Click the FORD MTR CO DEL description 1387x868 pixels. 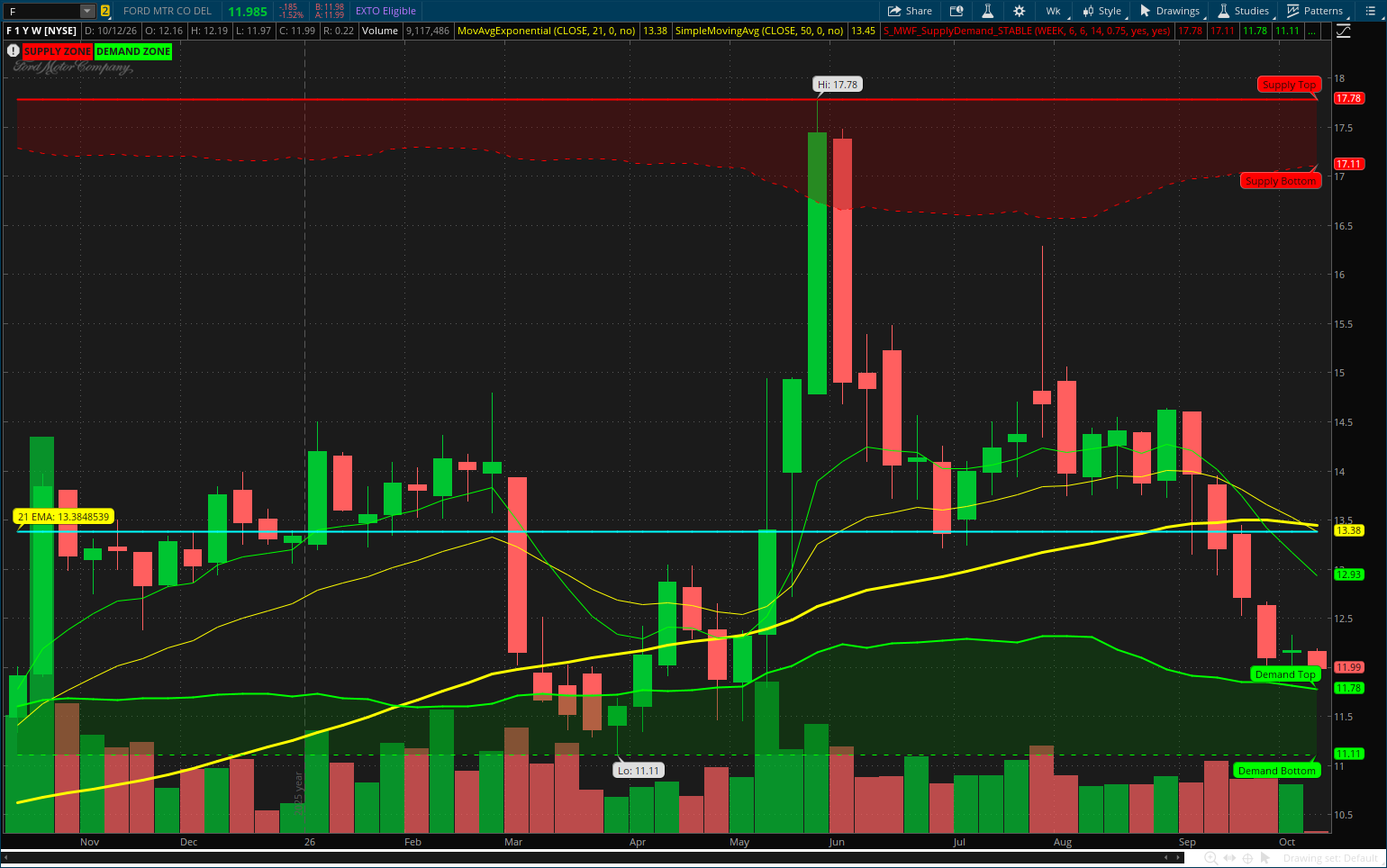coord(168,11)
